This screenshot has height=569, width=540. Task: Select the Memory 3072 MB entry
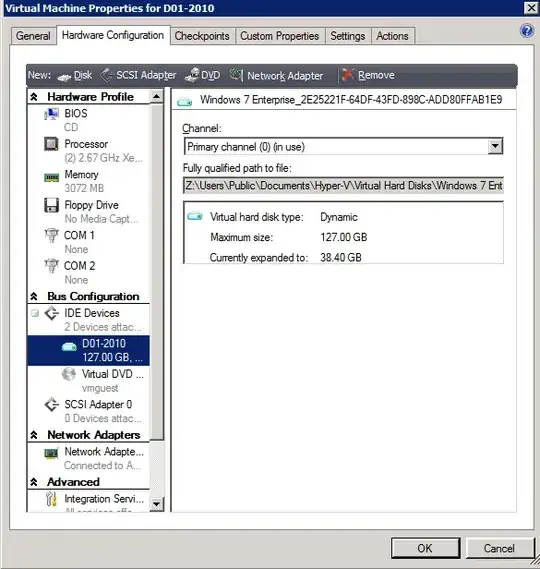88,181
